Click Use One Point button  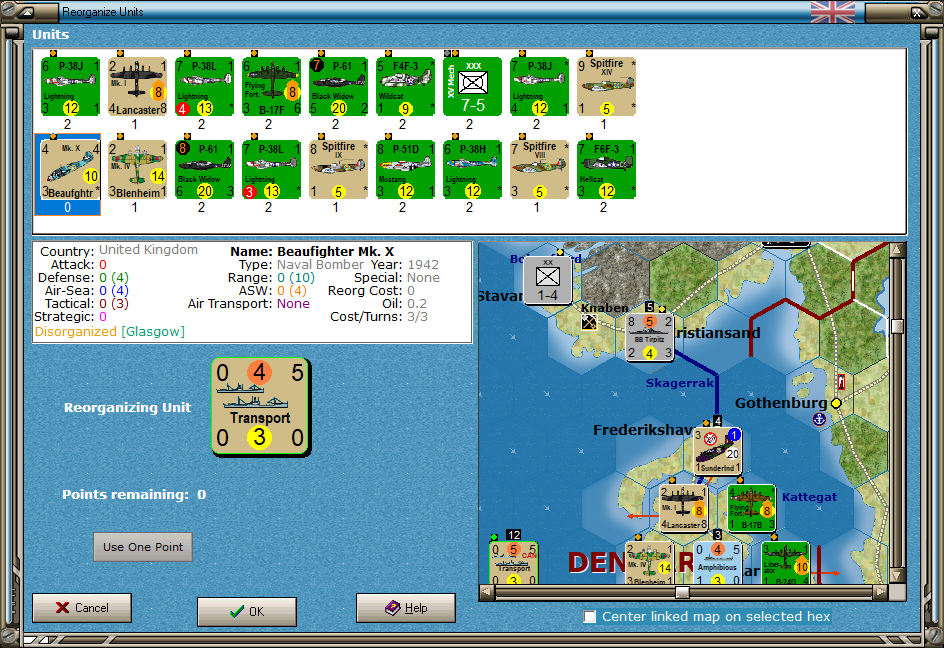143,547
